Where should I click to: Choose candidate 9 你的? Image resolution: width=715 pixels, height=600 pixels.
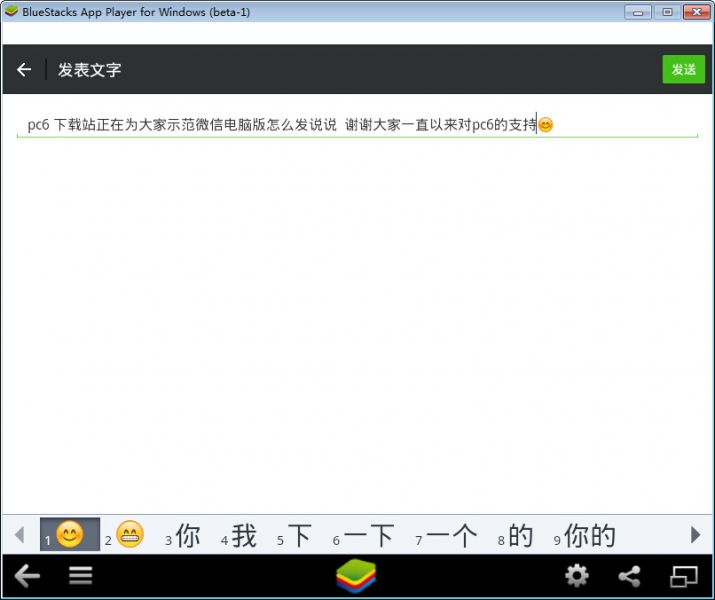pos(585,535)
